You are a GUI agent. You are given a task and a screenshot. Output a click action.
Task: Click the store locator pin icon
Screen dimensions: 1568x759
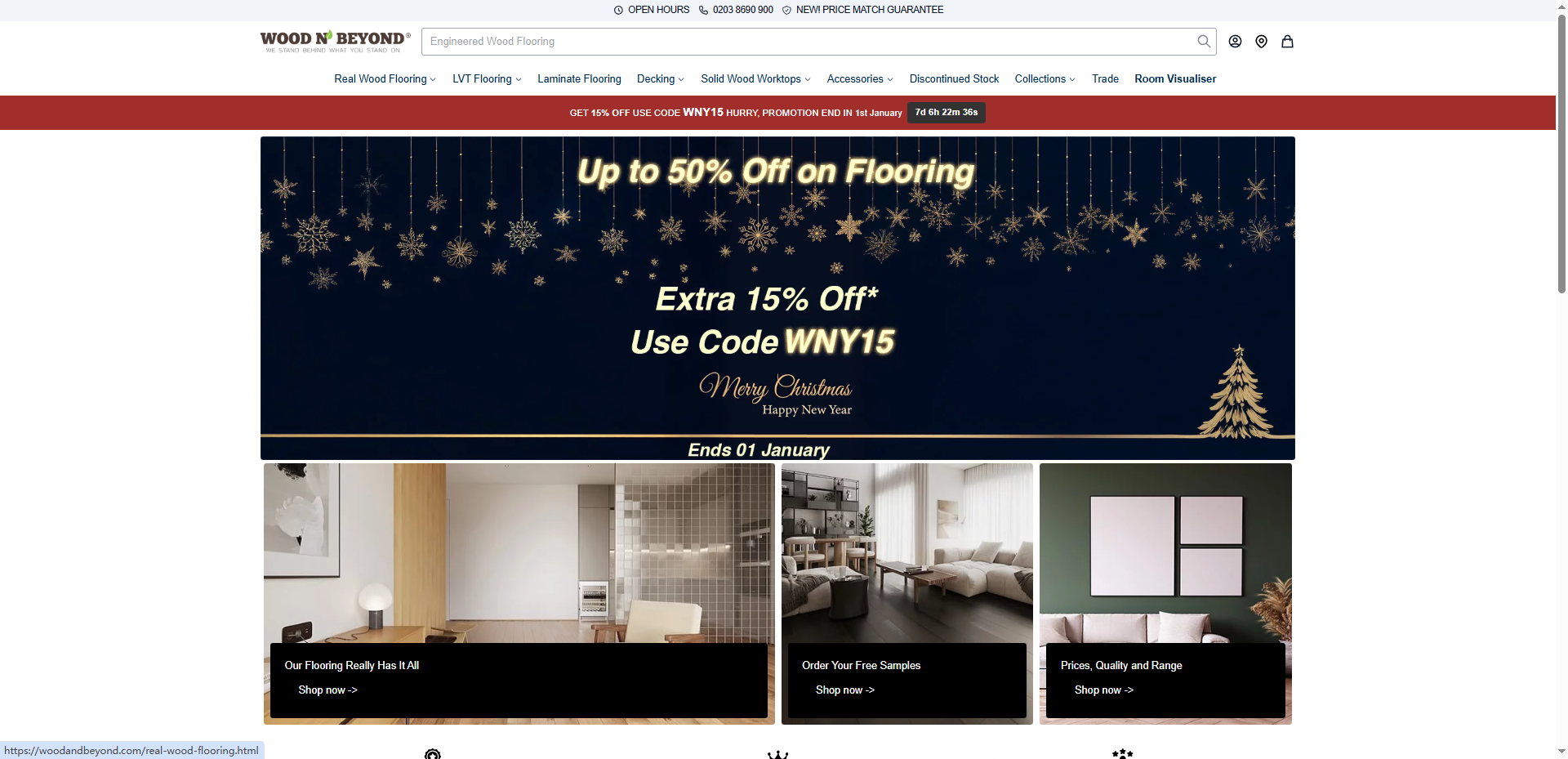(x=1261, y=42)
